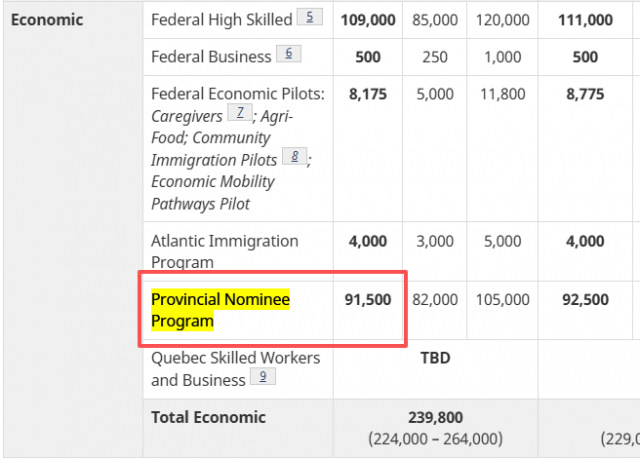Click the 8,175 Federal Economic Pilots value
The image size is (640, 458).
coord(367,94)
